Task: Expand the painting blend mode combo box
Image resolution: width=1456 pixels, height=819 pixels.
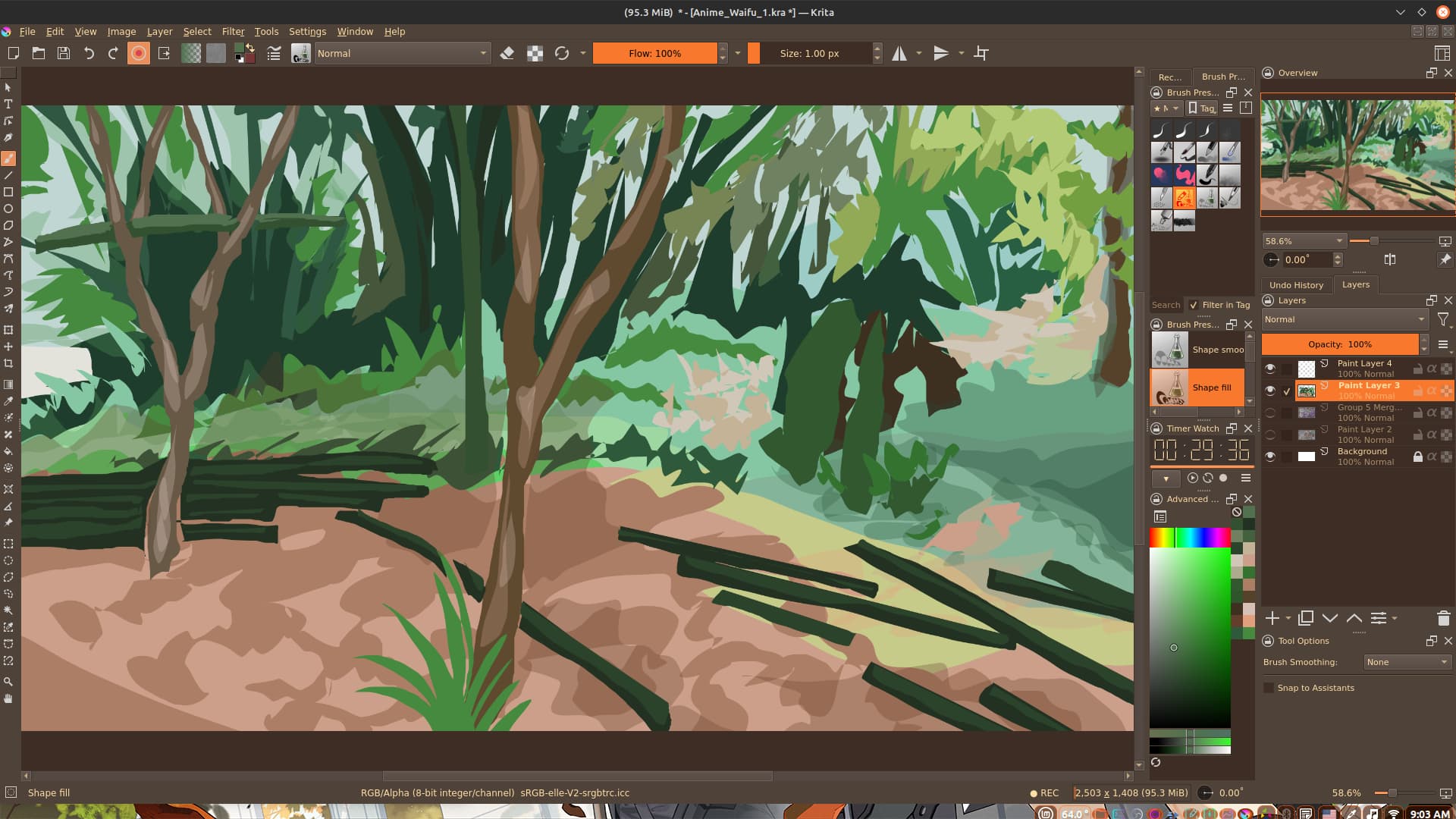Action: pos(401,53)
